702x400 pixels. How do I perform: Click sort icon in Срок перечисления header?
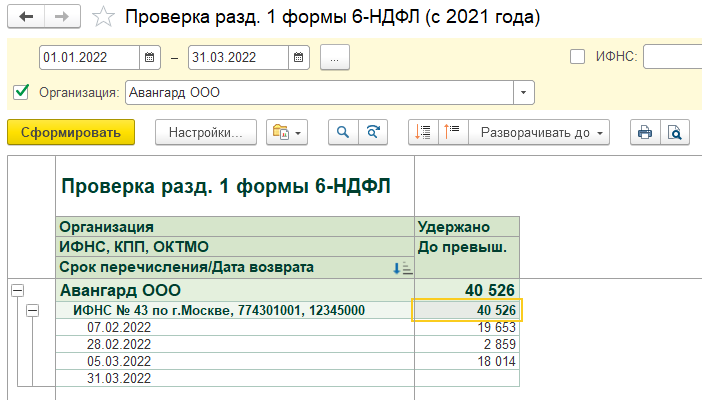coord(402,268)
